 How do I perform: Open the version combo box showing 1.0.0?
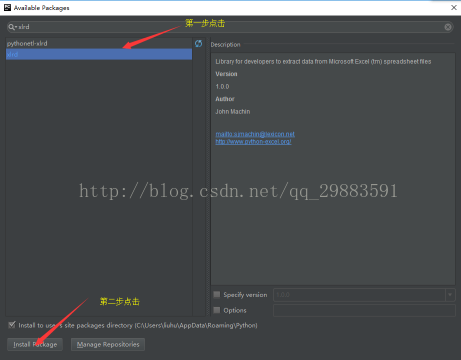pyautogui.click(x=364, y=295)
